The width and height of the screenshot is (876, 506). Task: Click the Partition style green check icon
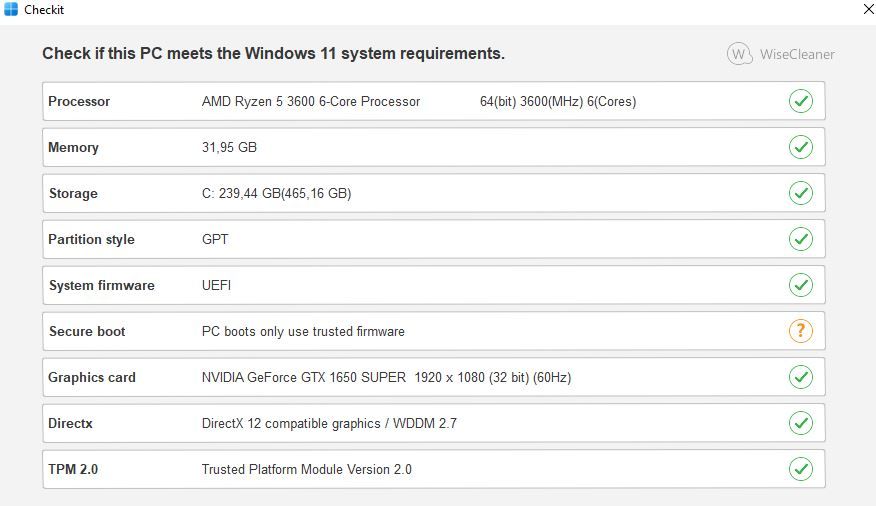click(x=800, y=239)
